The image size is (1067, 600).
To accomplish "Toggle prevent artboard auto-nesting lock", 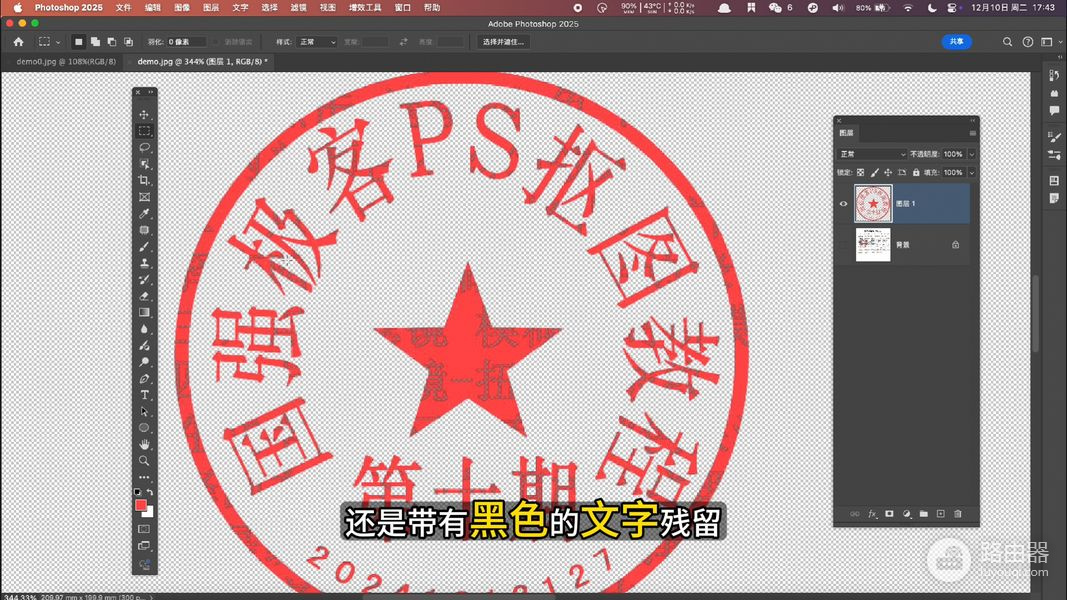I will click(902, 173).
